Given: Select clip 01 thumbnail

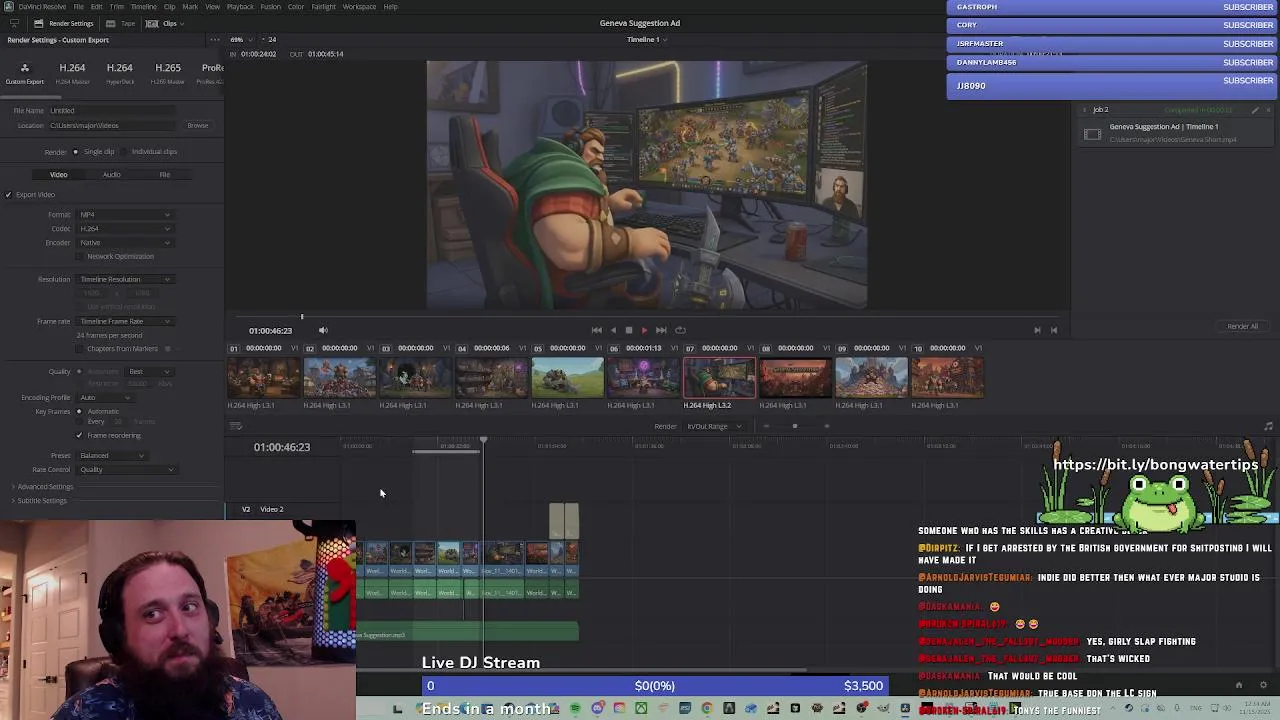Looking at the screenshot, I should click(264, 378).
